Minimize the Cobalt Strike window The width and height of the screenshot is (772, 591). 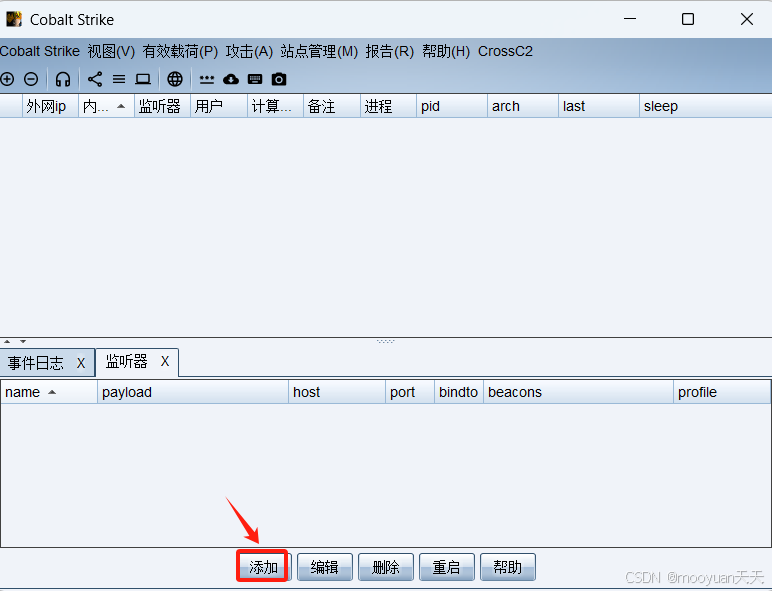tap(630, 19)
